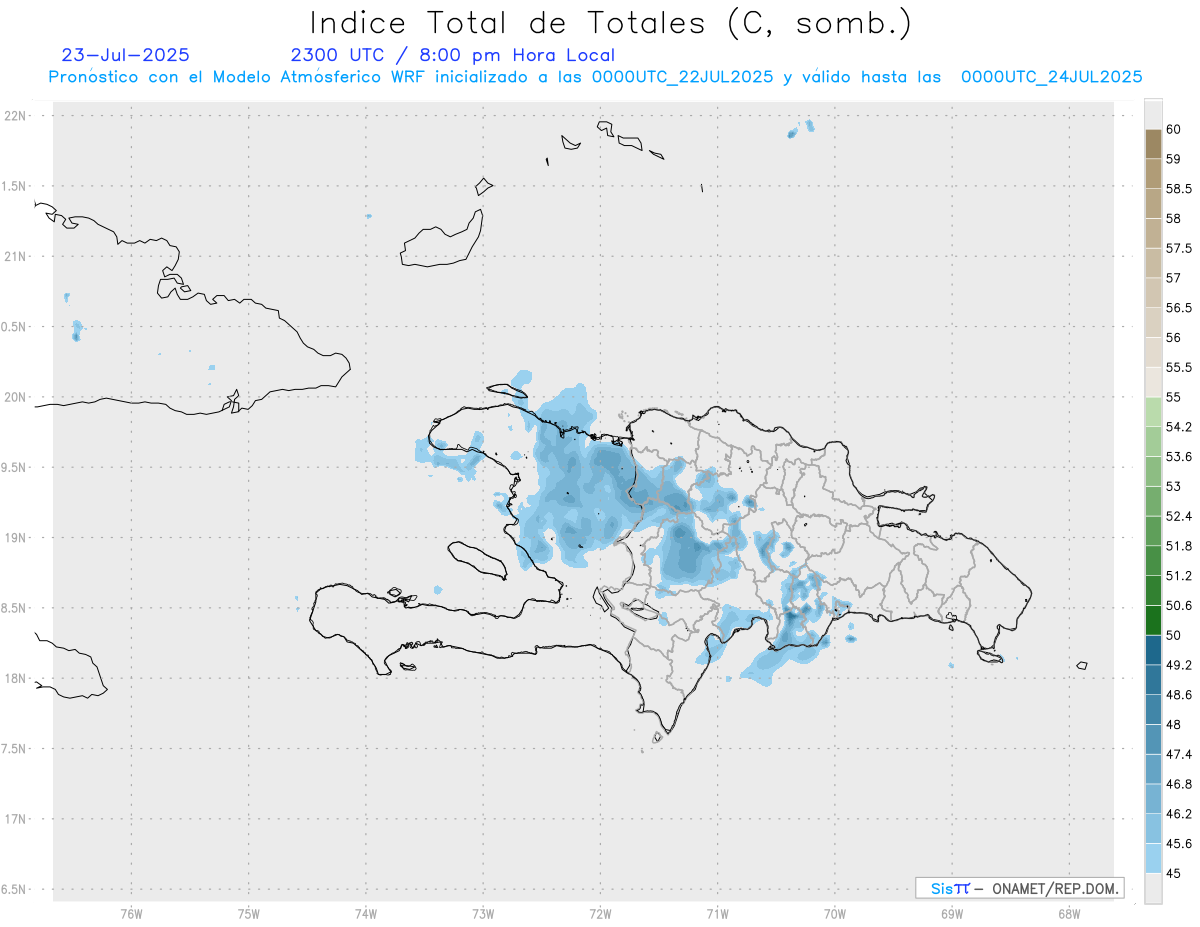Viewport: 1200px width, 927px height.
Task: Click the colorbar label "50.6"
Action: 1178,606
